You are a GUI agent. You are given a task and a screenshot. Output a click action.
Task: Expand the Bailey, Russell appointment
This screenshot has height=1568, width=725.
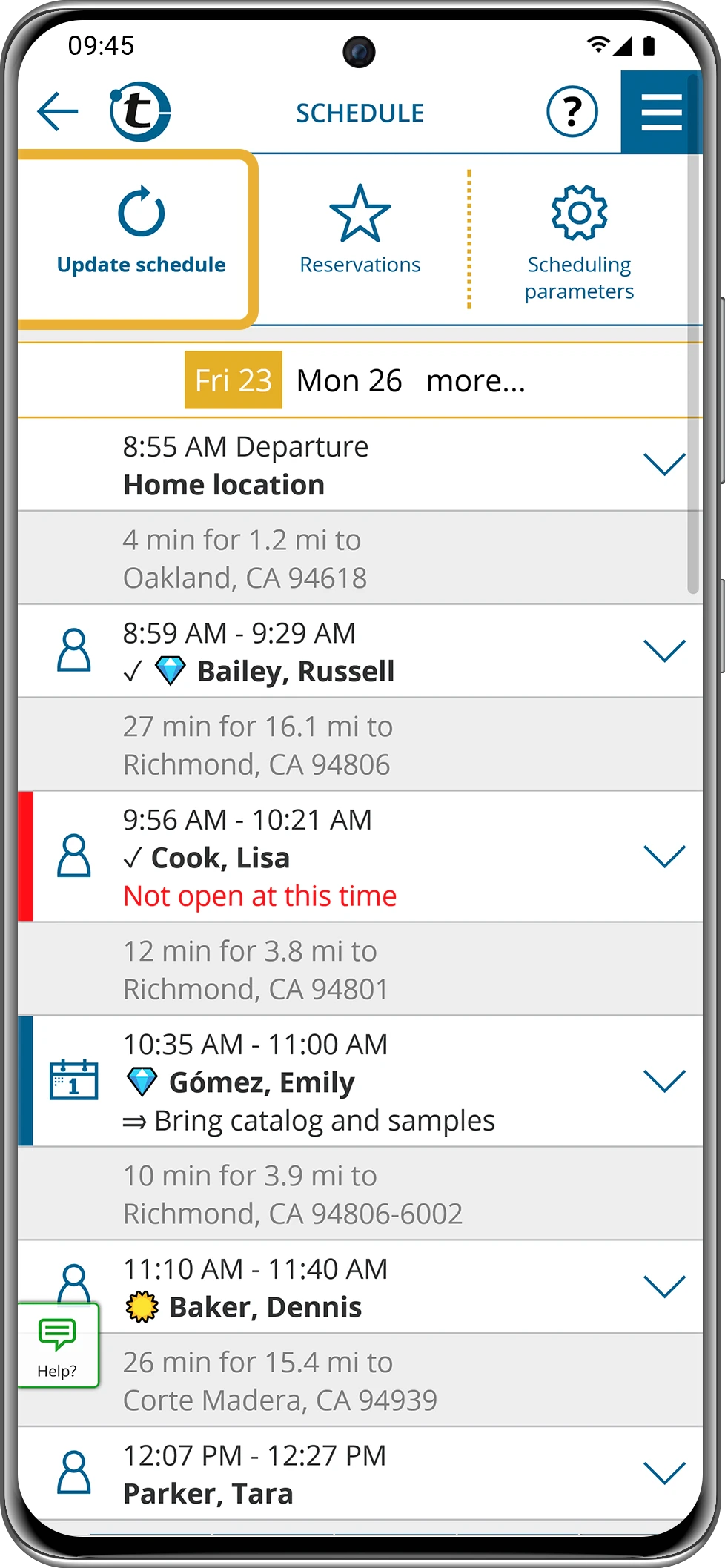click(664, 650)
